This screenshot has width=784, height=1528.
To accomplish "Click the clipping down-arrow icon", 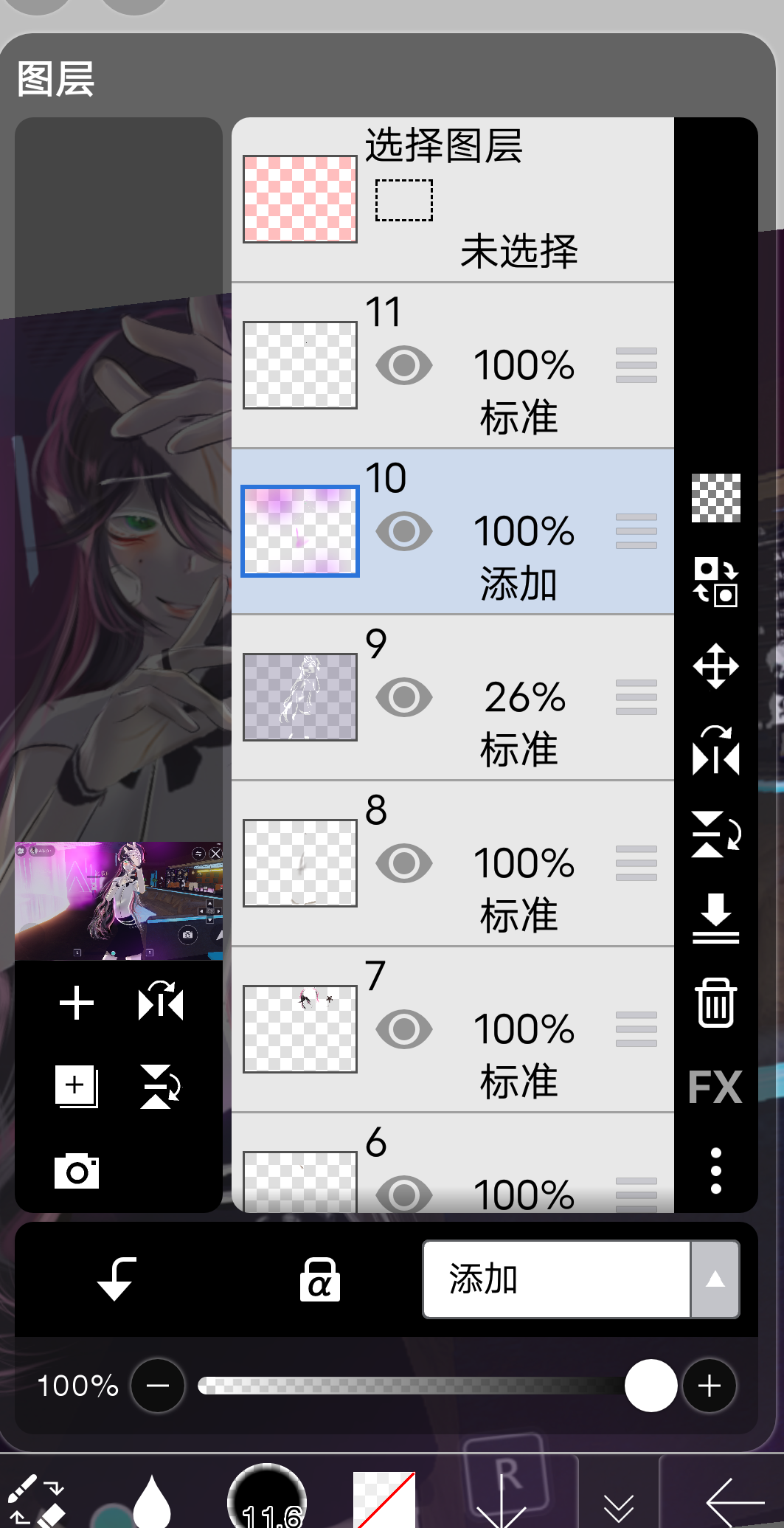I will [117, 1279].
